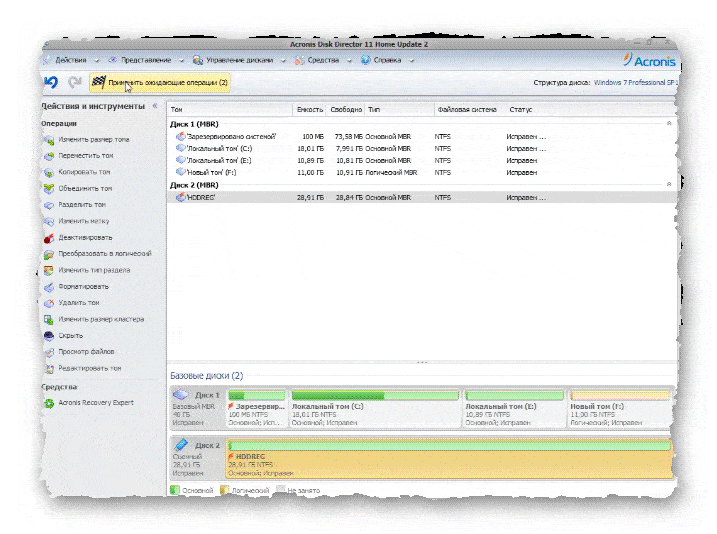Click the Изменить метку icon
The width and height of the screenshot is (717, 534).
pos(49,221)
